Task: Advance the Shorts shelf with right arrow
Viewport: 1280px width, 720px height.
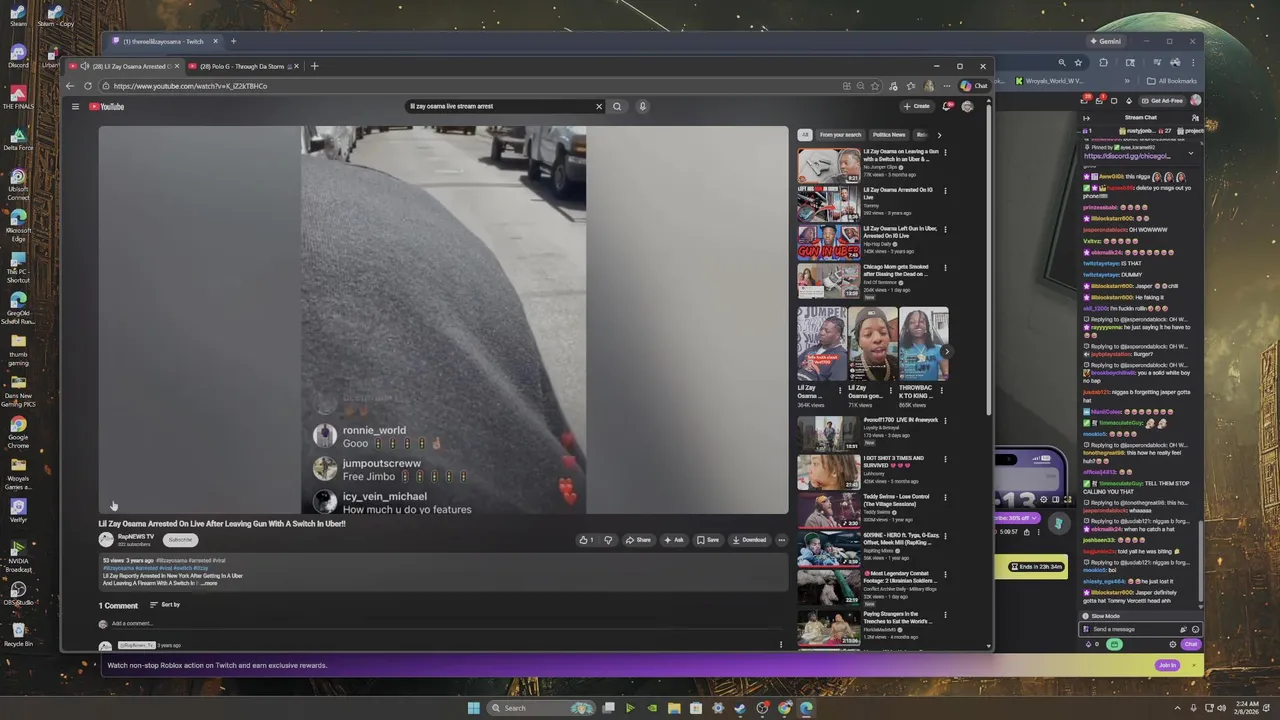Action: [946, 351]
